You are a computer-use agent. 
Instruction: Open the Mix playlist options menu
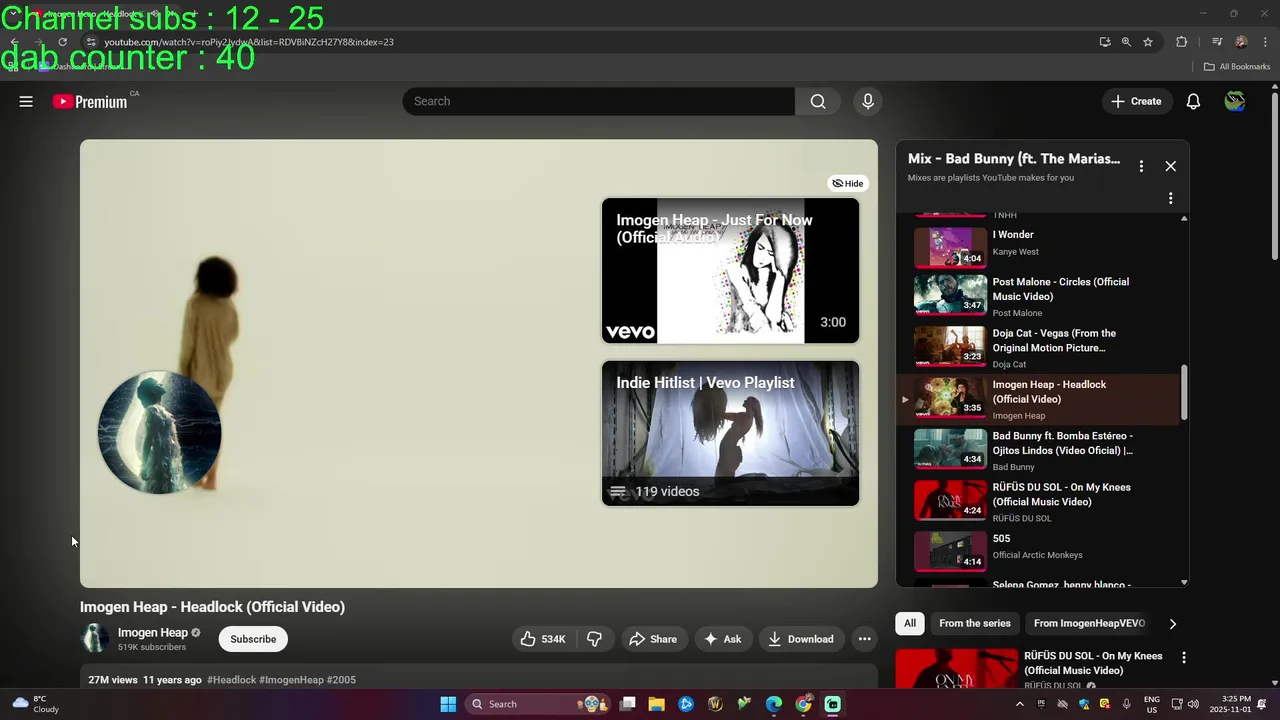pos(1141,166)
